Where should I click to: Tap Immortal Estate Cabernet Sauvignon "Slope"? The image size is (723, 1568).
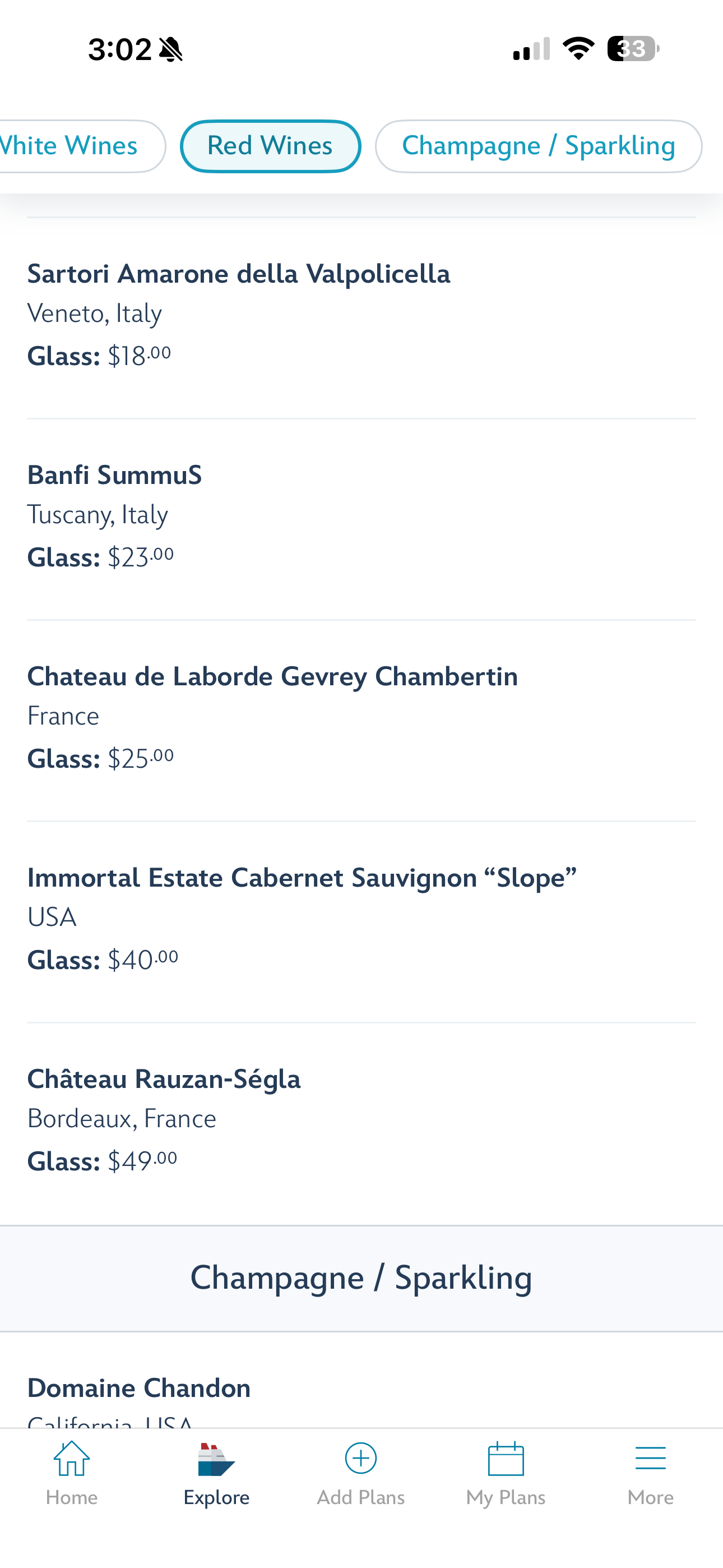pos(302,878)
